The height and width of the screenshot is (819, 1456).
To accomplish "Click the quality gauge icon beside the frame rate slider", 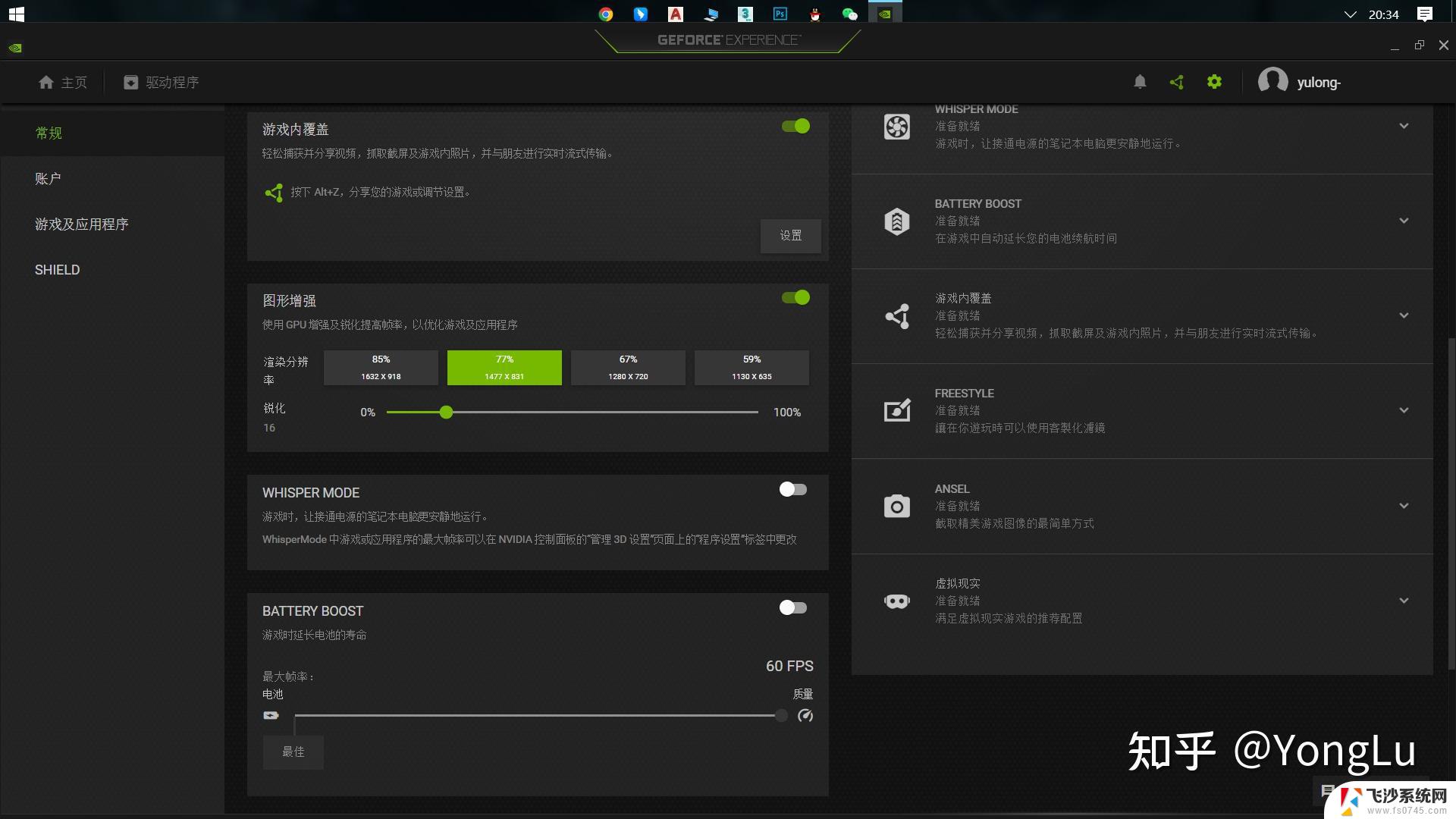I will click(805, 715).
